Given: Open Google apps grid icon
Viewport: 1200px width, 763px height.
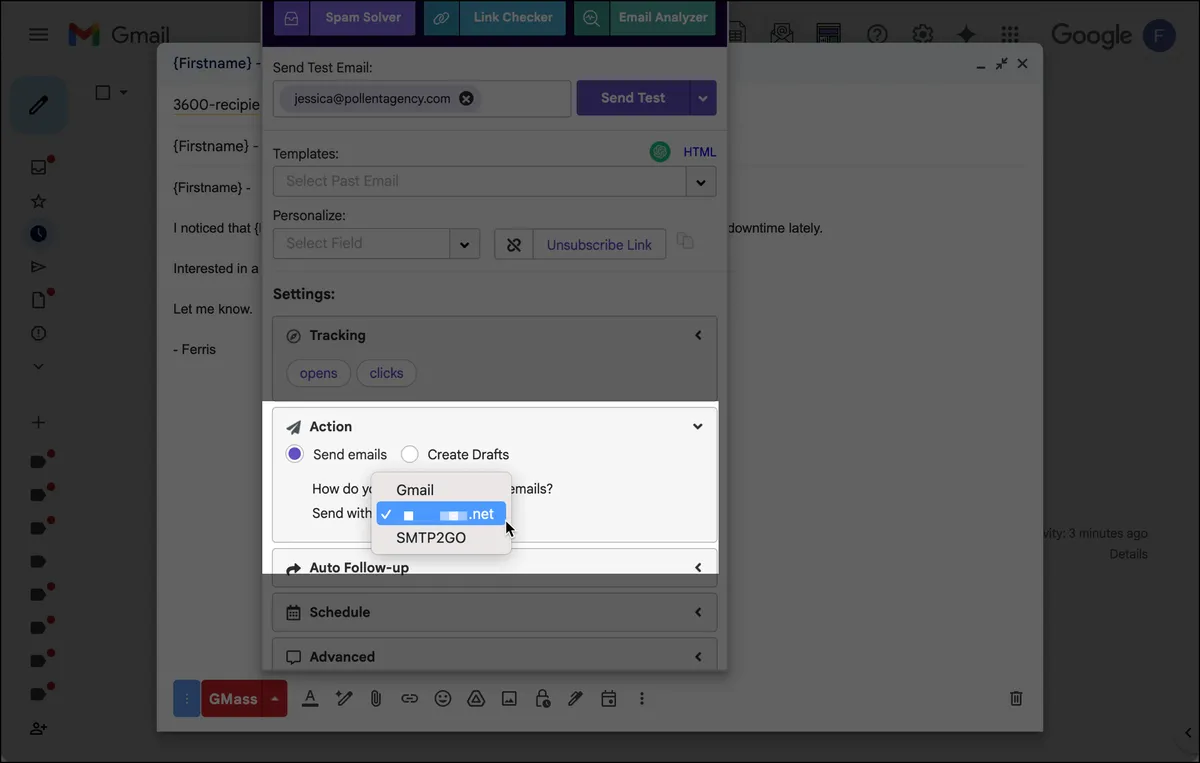Looking at the screenshot, I should tap(1011, 35).
